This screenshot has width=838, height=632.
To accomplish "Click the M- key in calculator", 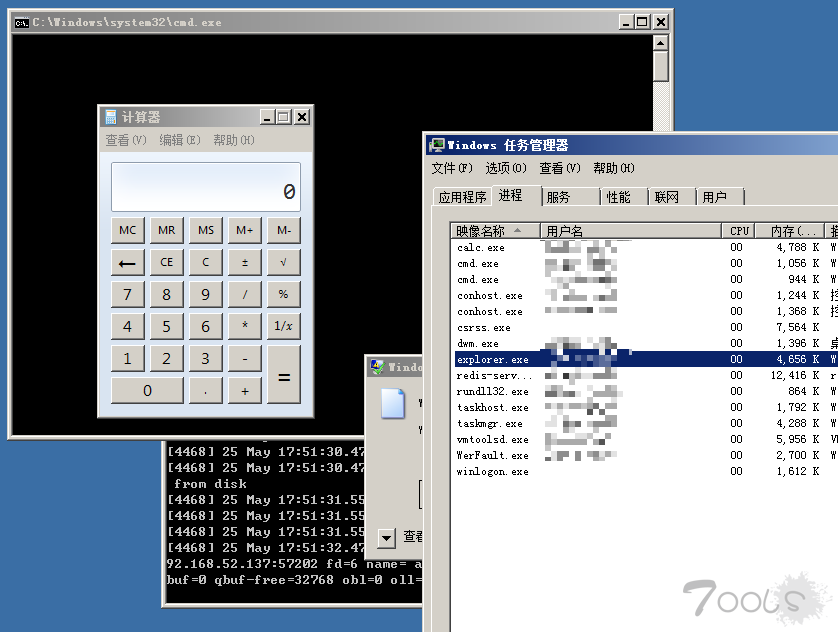I will [x=284, y=230].
